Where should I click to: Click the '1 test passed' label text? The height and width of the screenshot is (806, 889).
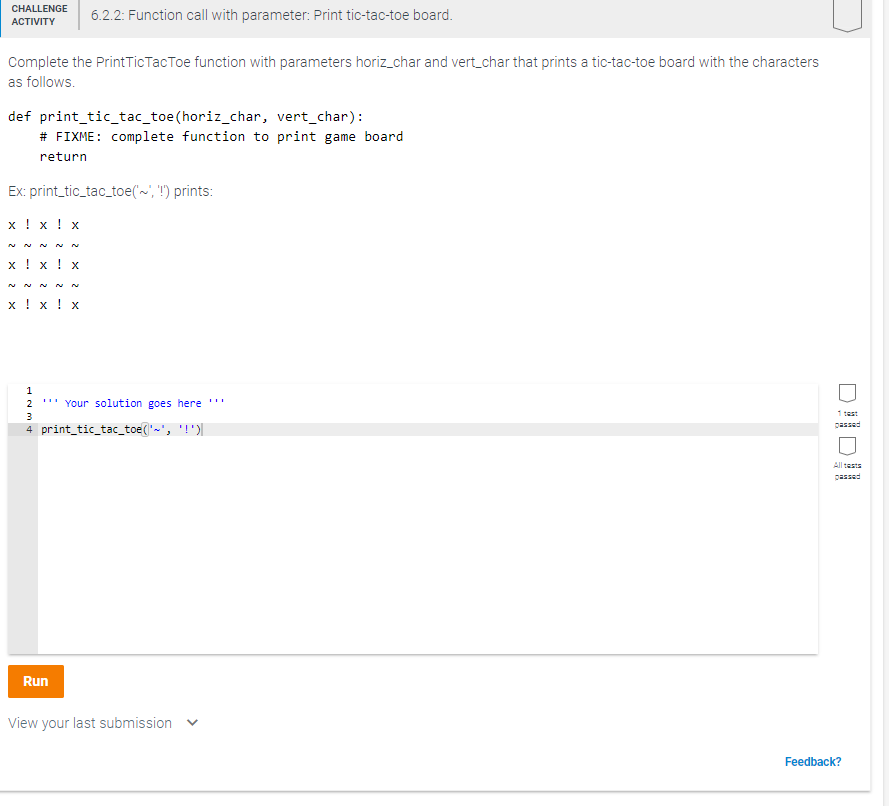pos(847,419)
